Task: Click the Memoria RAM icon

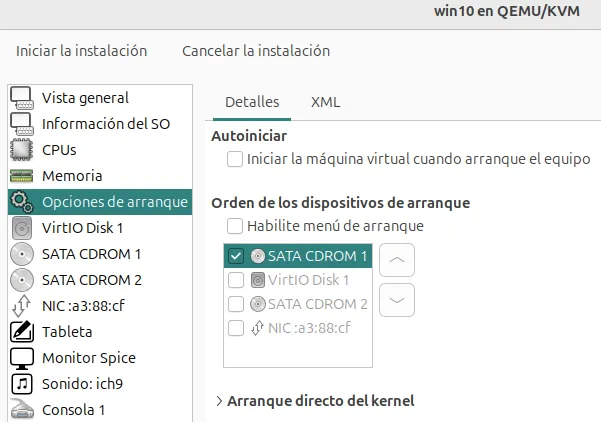Action: tap(22, 176)
